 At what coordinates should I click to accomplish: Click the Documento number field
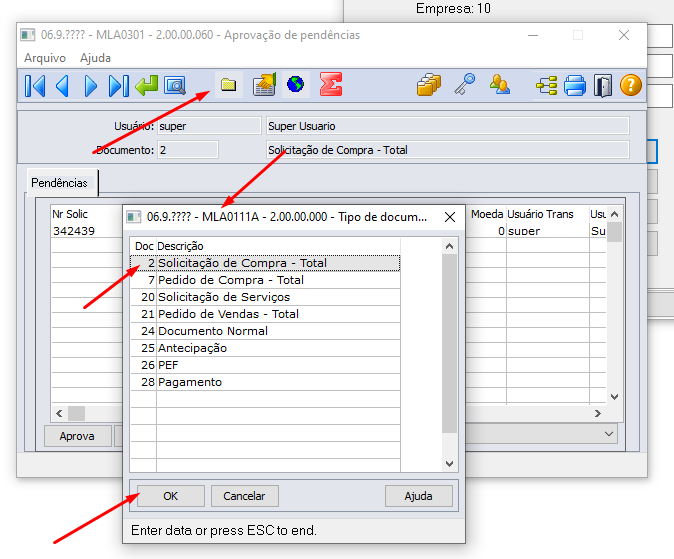(x=188, y=150)
